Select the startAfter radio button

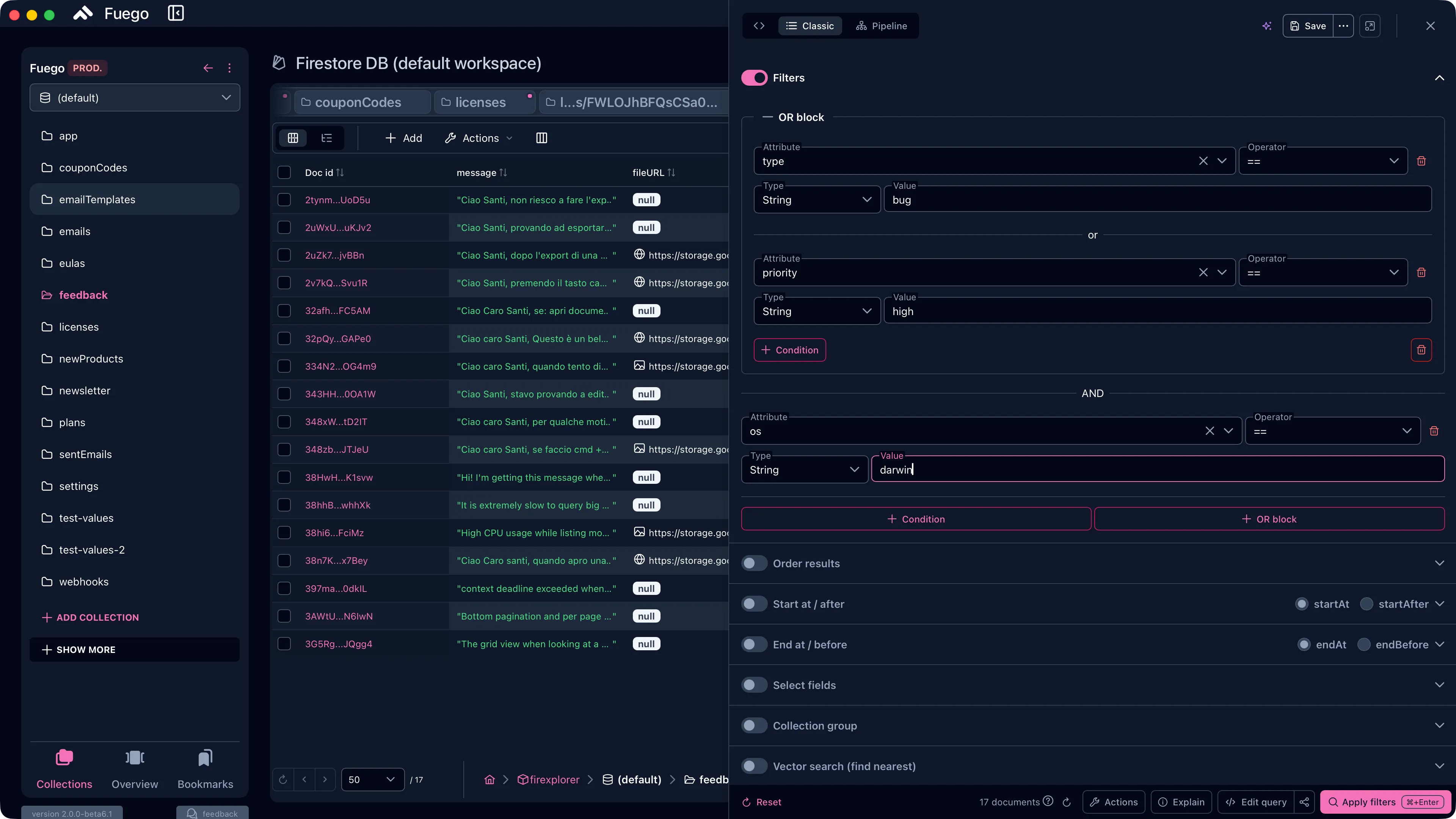click(1367, 604)
